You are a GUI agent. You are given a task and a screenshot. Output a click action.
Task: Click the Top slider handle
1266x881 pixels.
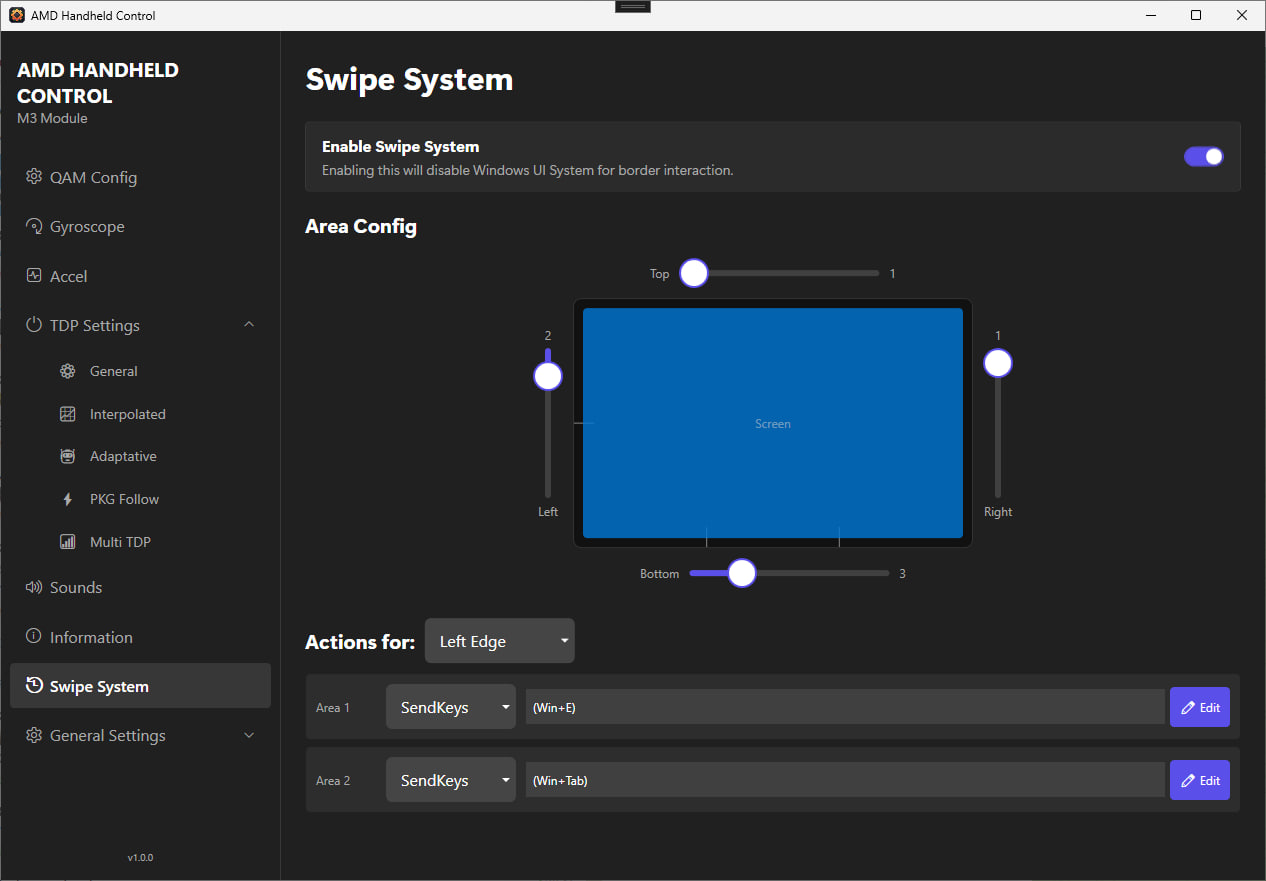(694, 273)
